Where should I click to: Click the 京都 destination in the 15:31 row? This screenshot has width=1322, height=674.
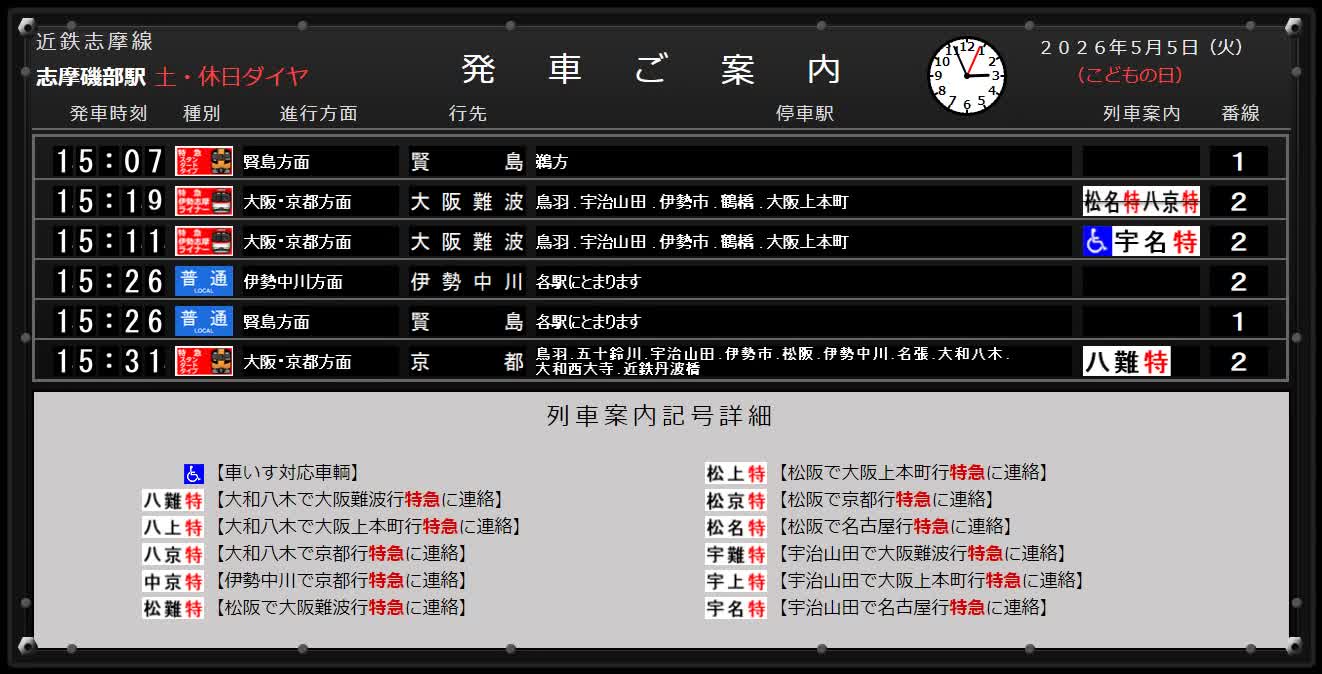coord(467,361)
